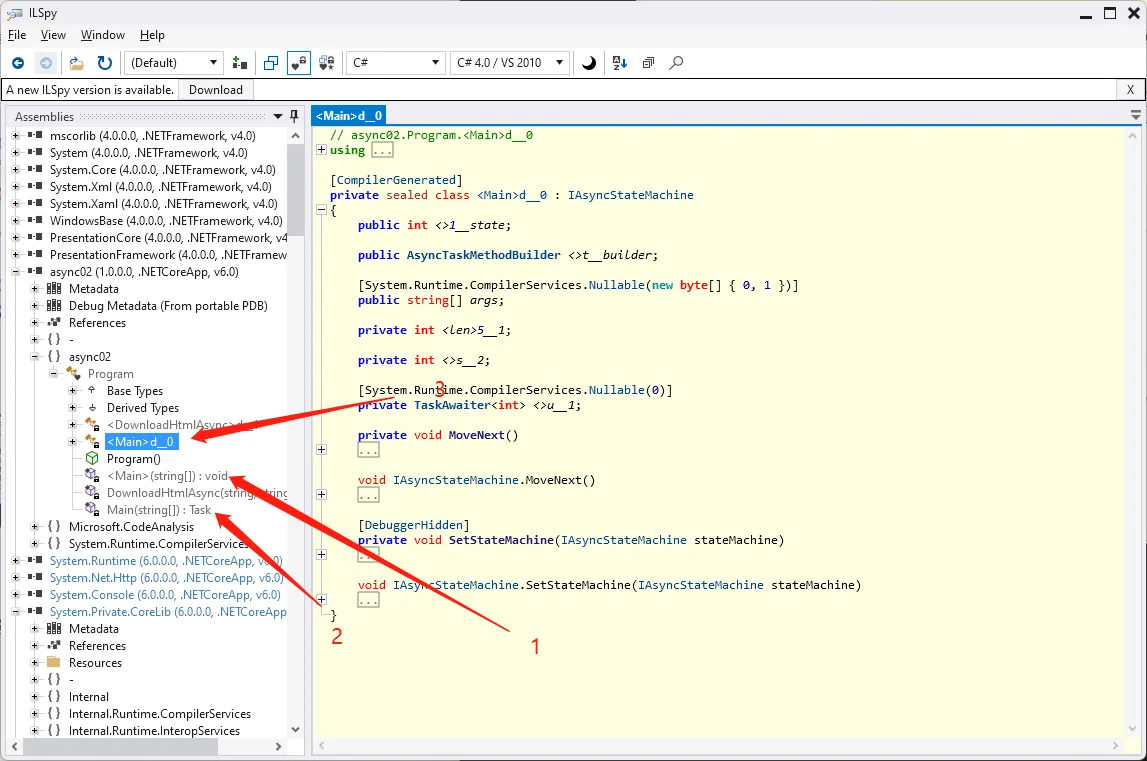
Task: Click the Collapse all tree nodes icon
Action: (x=648, y=63)
